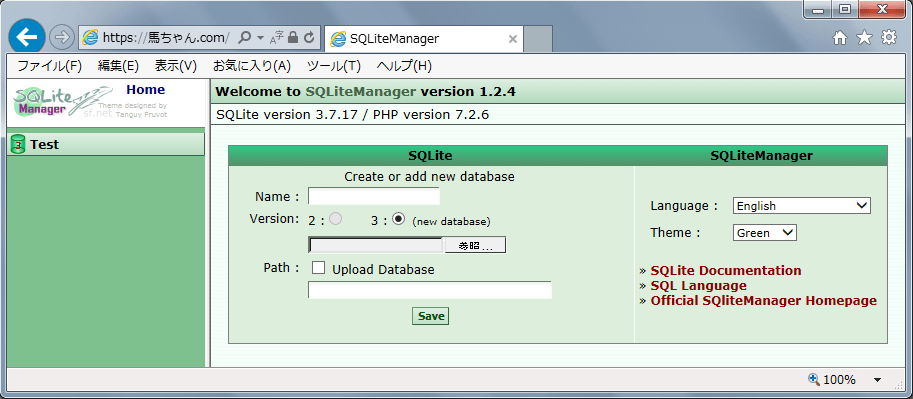Open the browser Home icon
The height and width of the screenshot is (399, 913).
[x=840, y=38]
